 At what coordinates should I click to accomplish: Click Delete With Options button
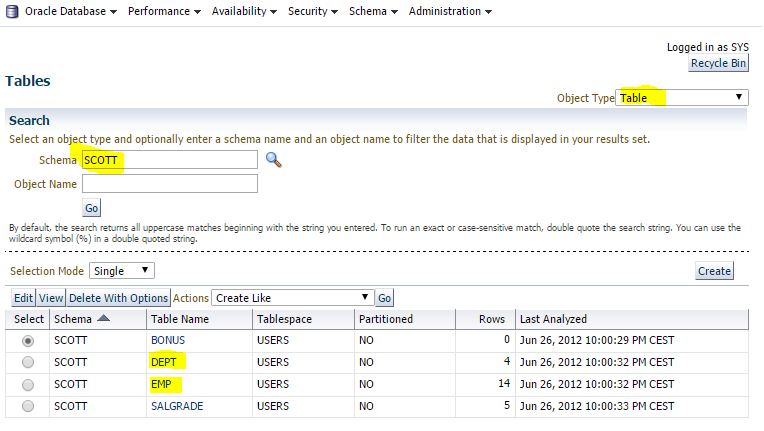click(119, 298)
